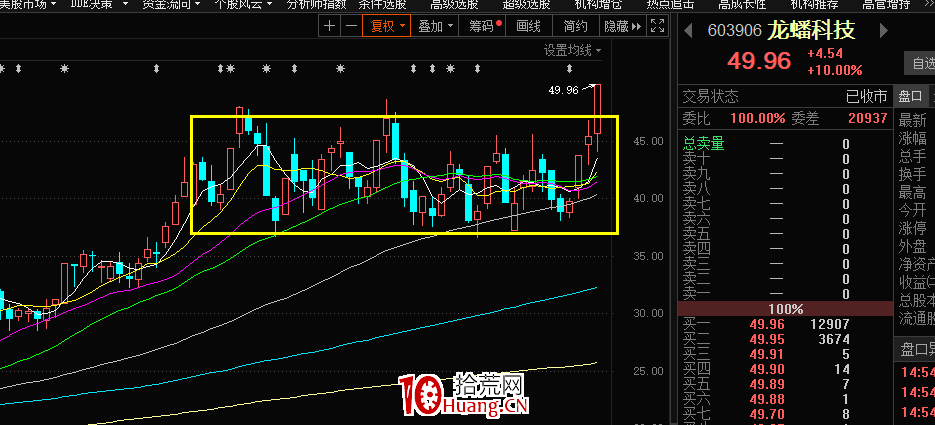Click 买四 price 49.90
The height and width of the screenshot is (425, 935).
click(x=767, y=370)
